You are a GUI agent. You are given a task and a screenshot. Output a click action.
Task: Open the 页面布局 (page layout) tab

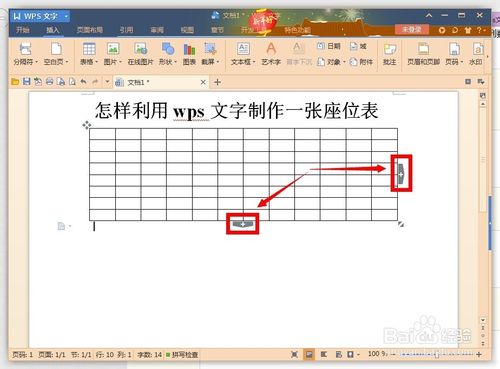[89, 30]
